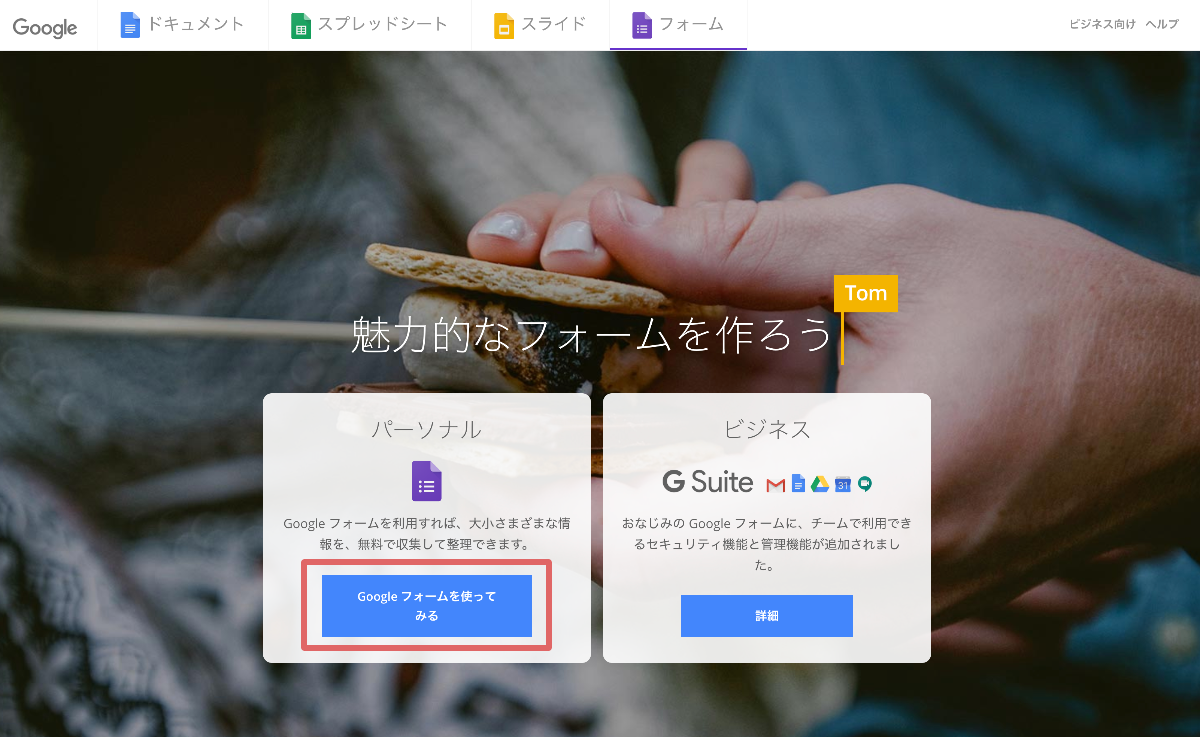This screenshot has width=1200, height=737.
Task: Click the 魅力的なフォームを作ろう headline
Action: 591,334
